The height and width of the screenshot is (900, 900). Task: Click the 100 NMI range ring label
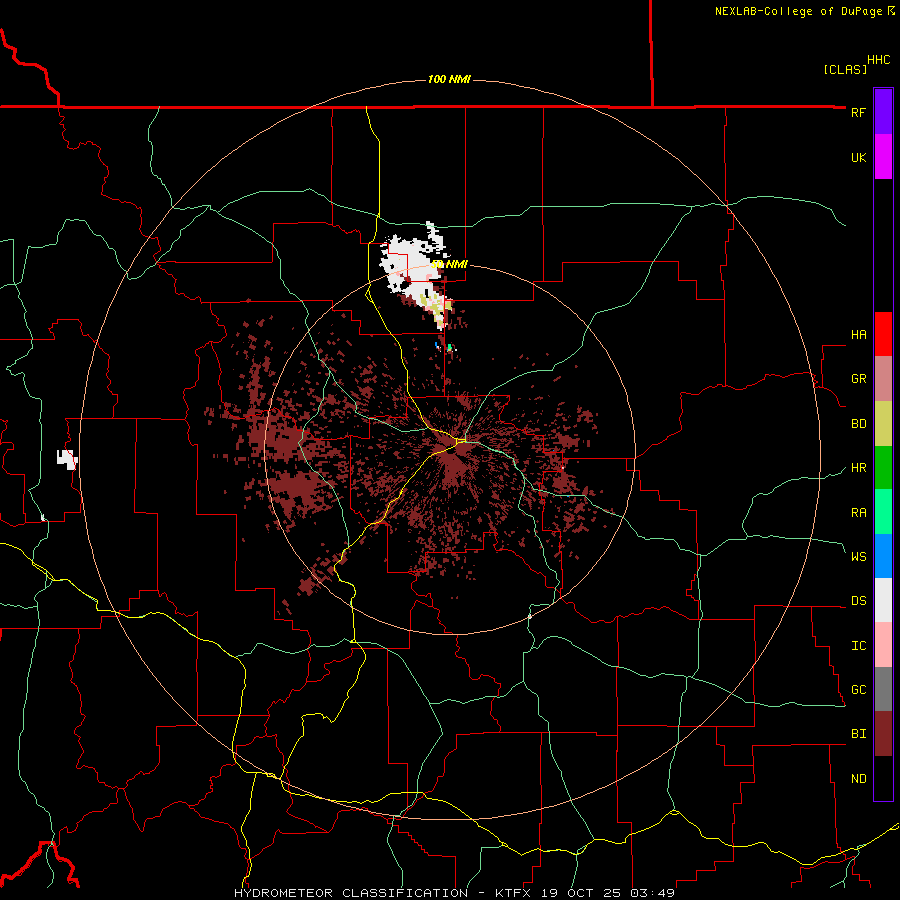pos(449,79)
